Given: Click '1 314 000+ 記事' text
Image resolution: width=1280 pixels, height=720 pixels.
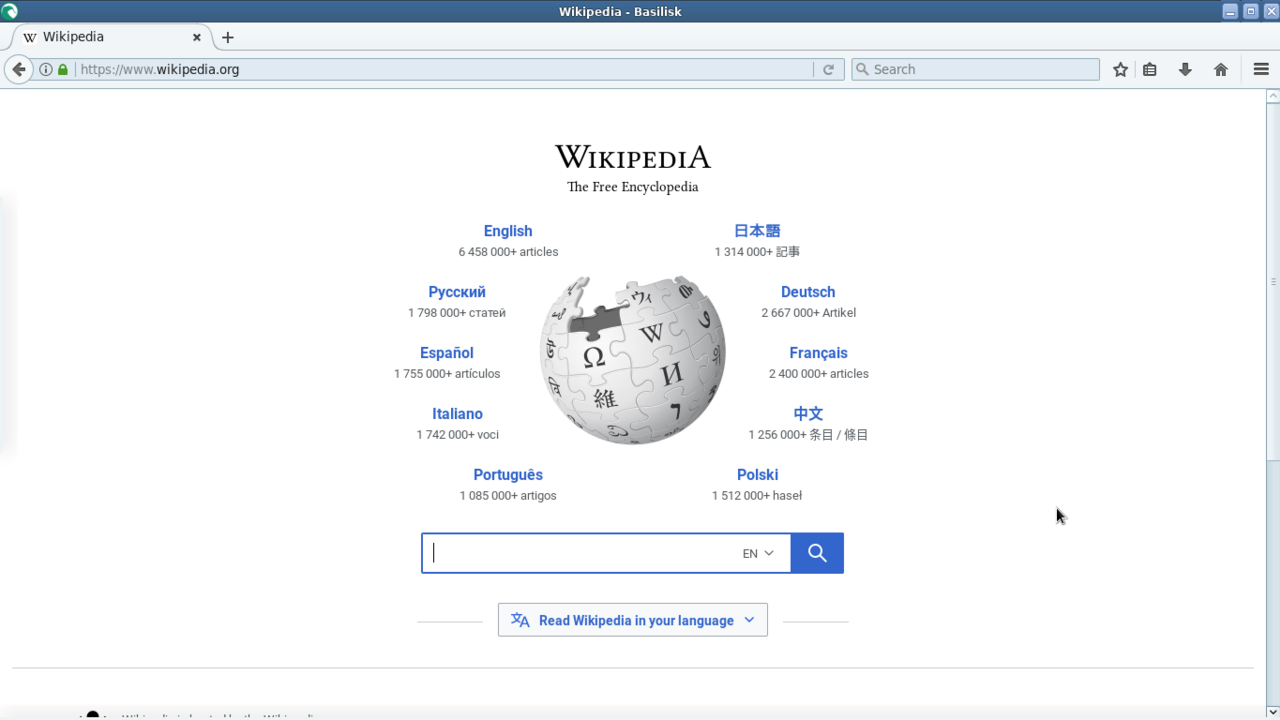Looking at the screenshot, I should pyautogui.click(x=757, y=252).
